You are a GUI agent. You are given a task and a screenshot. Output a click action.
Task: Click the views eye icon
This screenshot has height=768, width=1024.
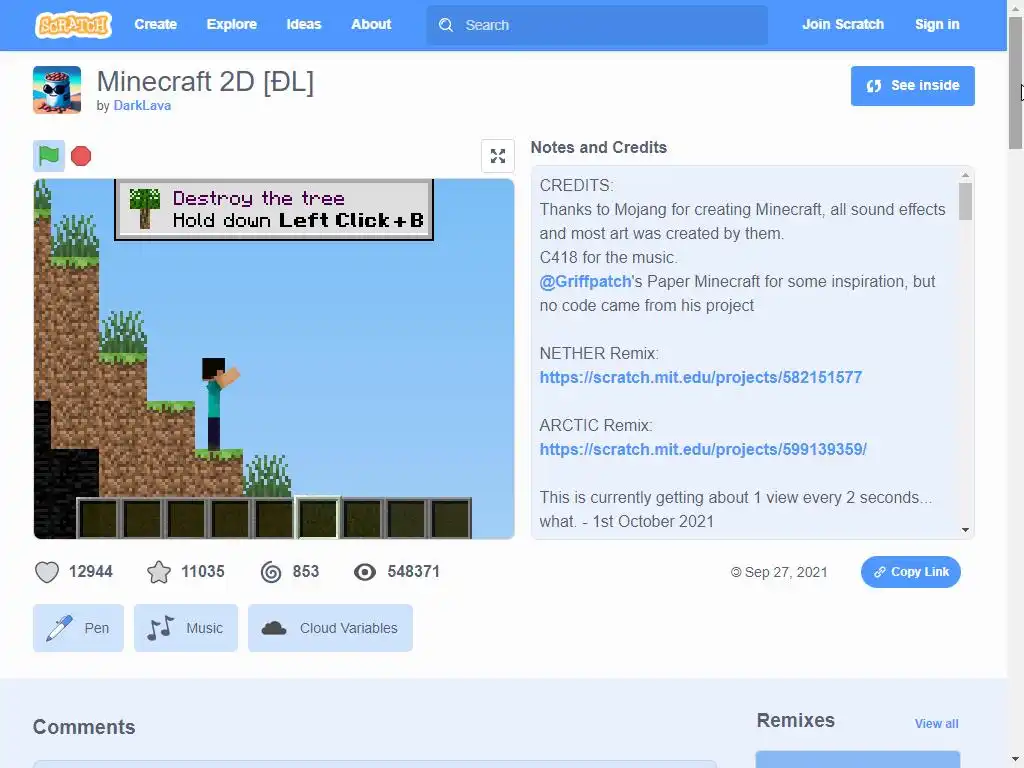tap(364, 572)
